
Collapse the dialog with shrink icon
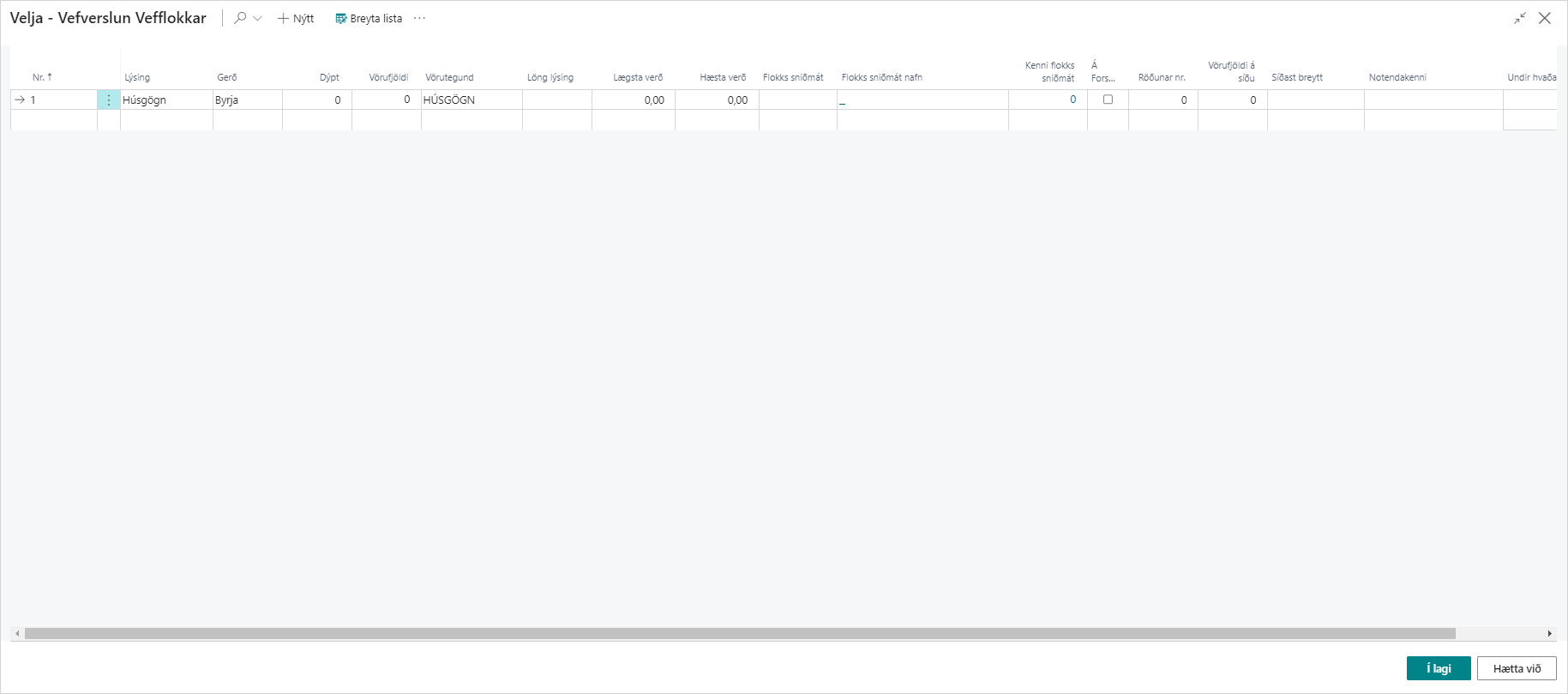pyautogui.click(x=1520, y=18)
